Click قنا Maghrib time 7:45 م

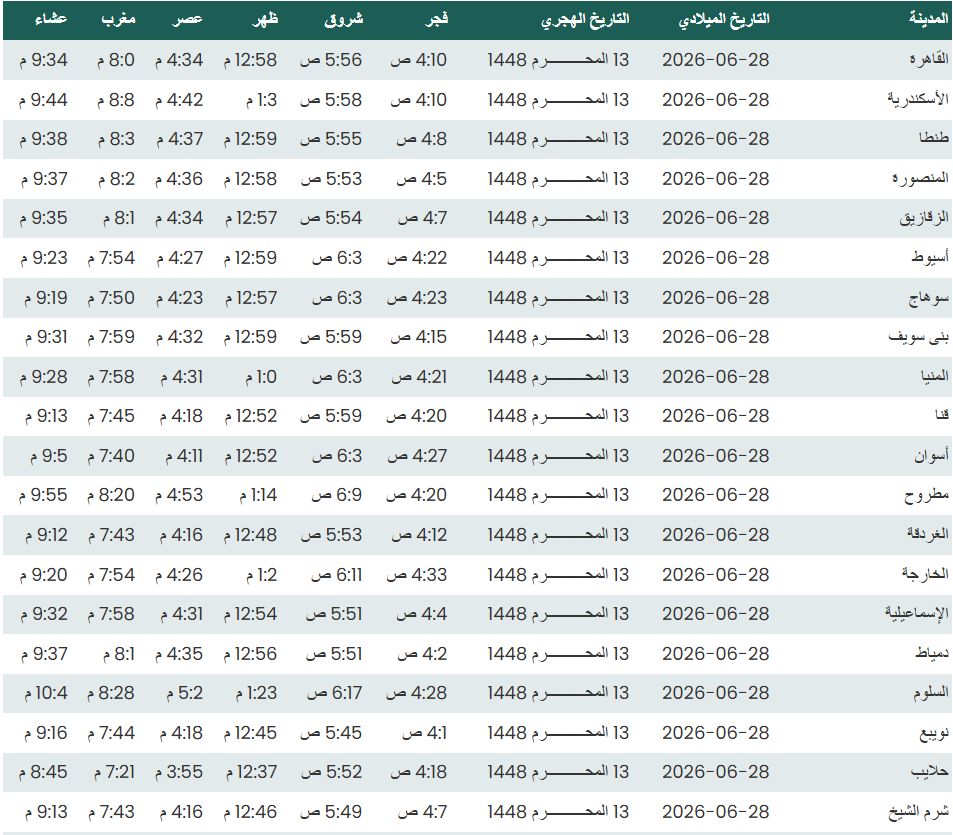(x=111, y=416)
